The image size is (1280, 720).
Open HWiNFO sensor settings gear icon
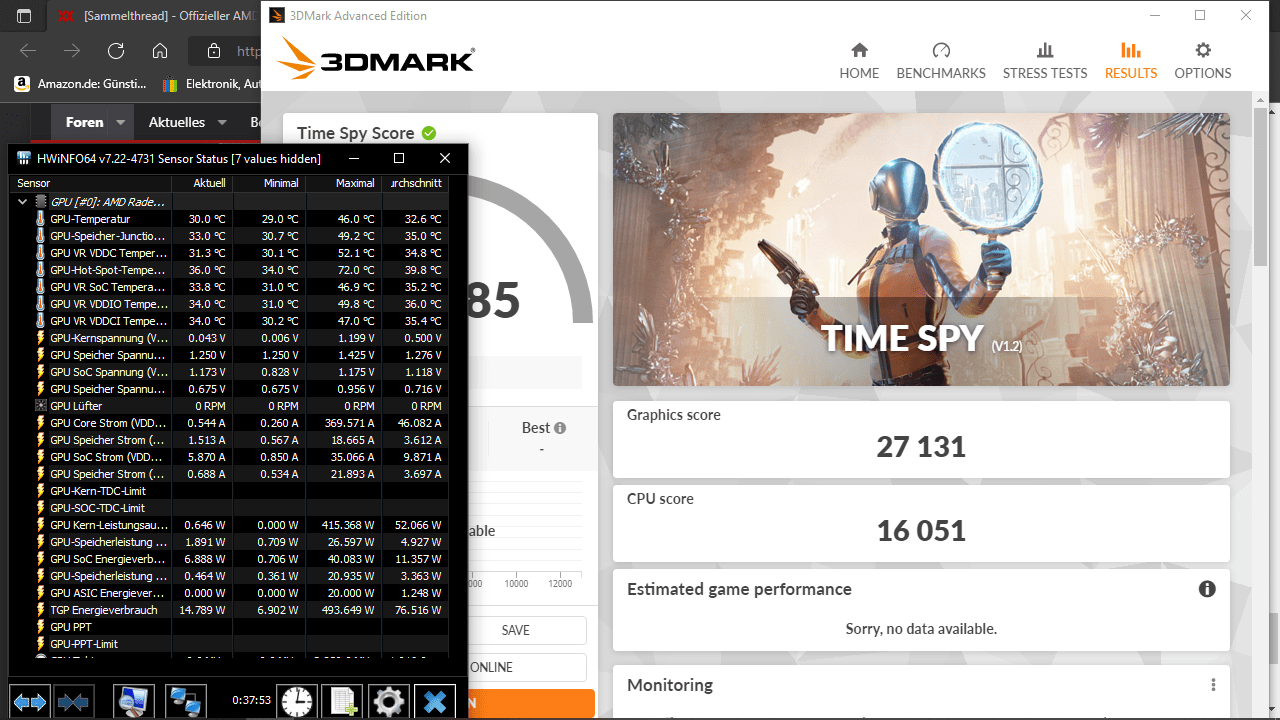[388, 702]
